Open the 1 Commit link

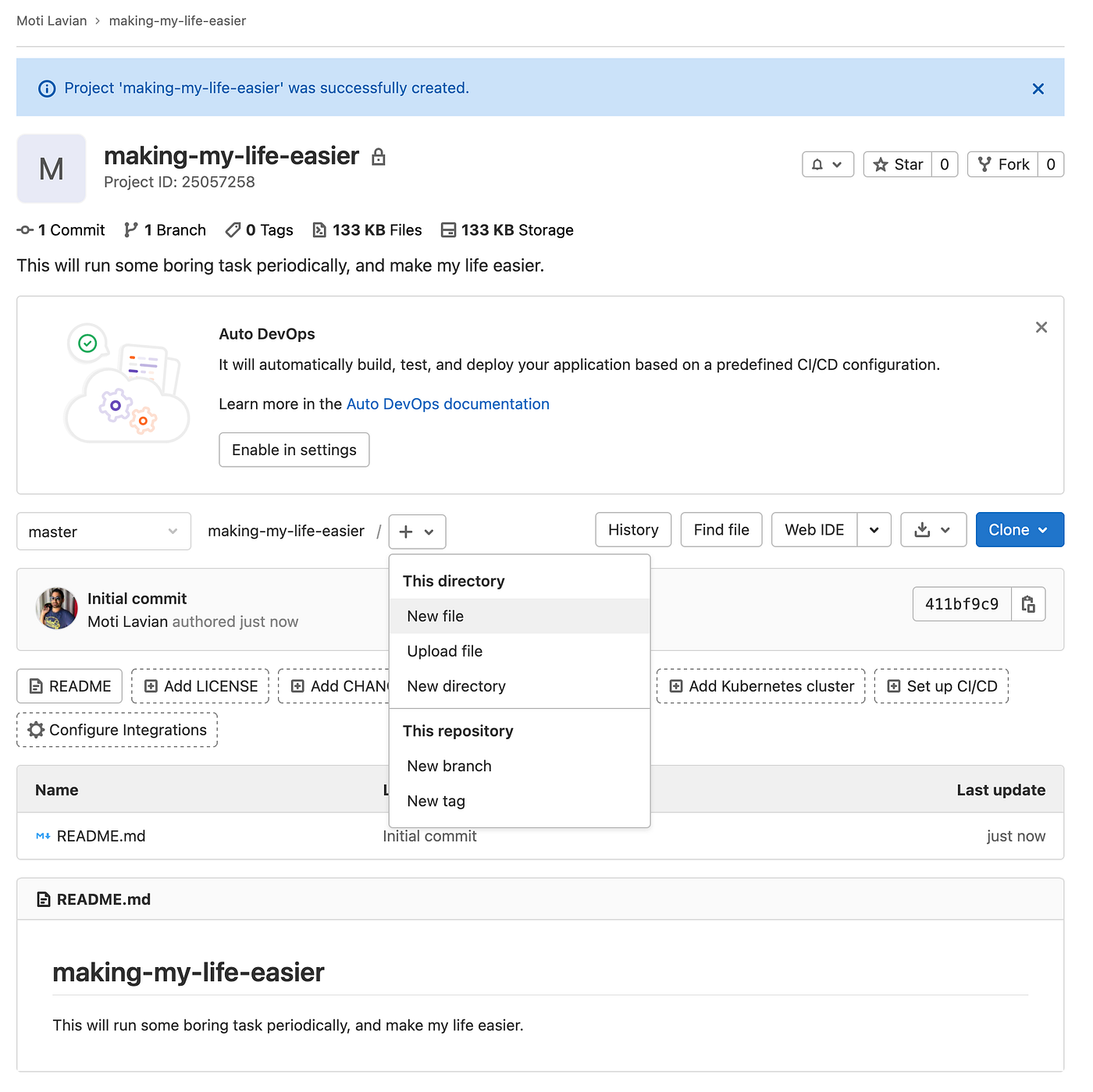pyautogui.click(x=61, y=230)
